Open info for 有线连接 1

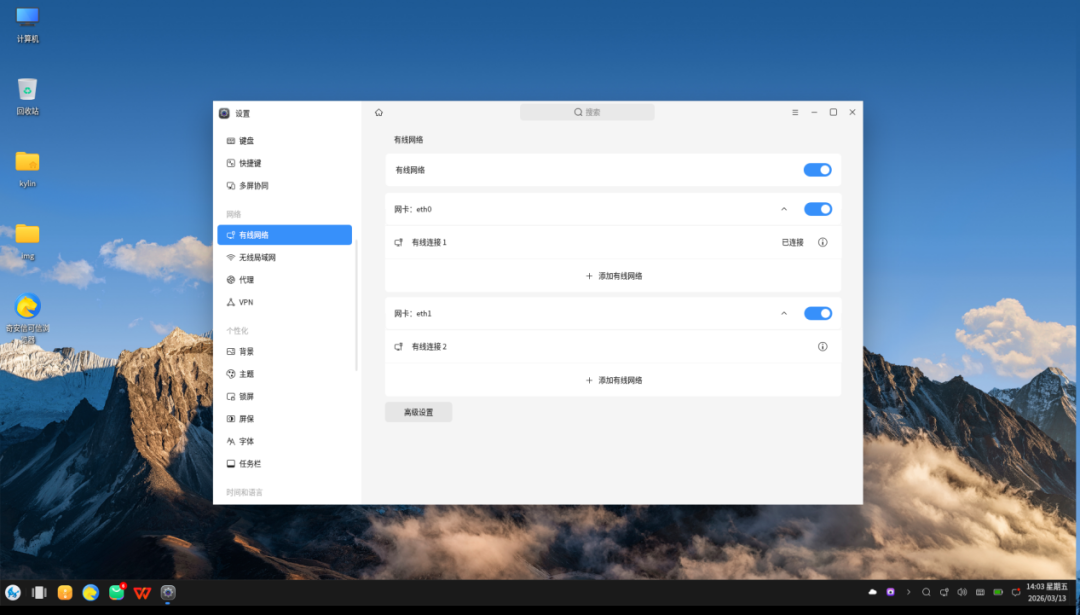(822, 242)
